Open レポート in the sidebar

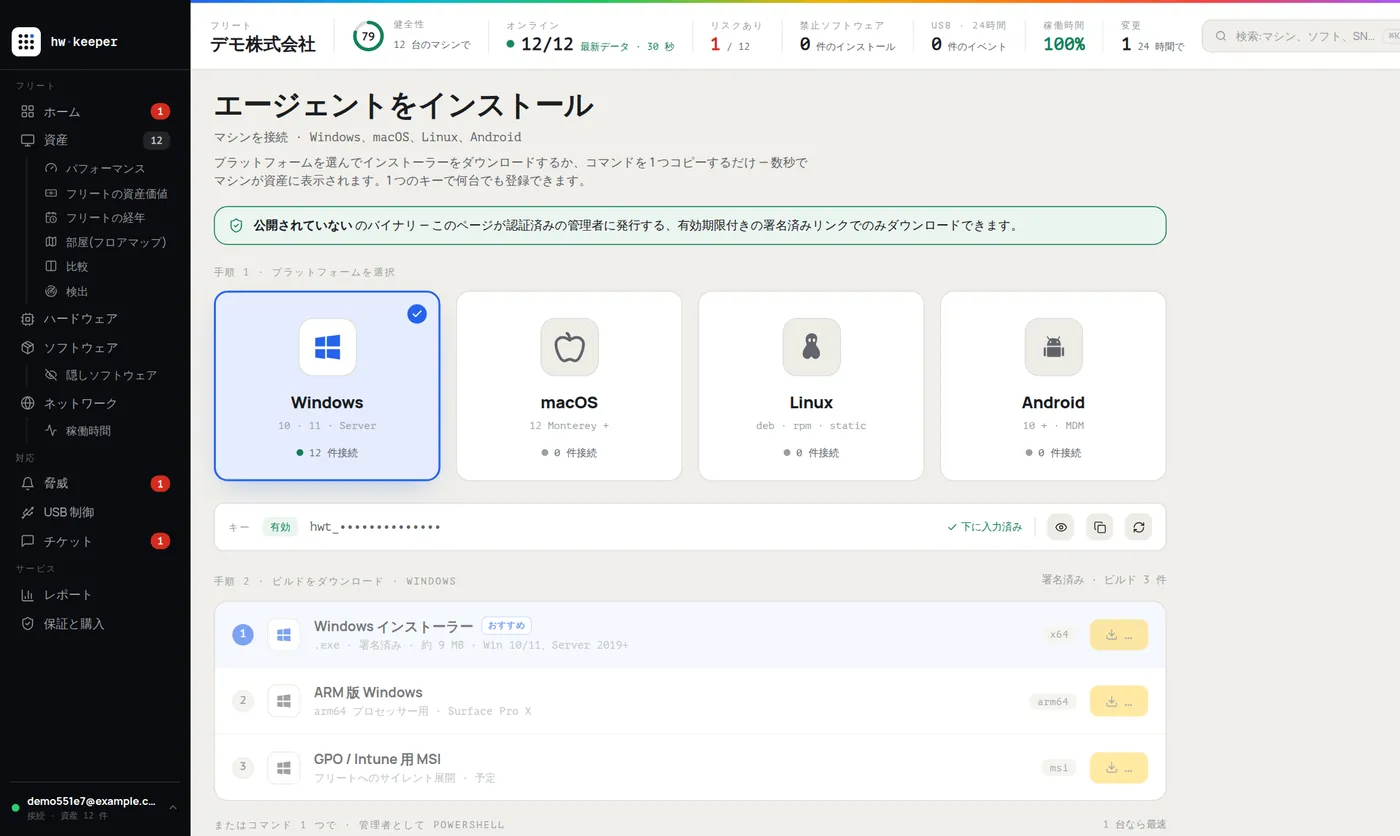(95, 595)
